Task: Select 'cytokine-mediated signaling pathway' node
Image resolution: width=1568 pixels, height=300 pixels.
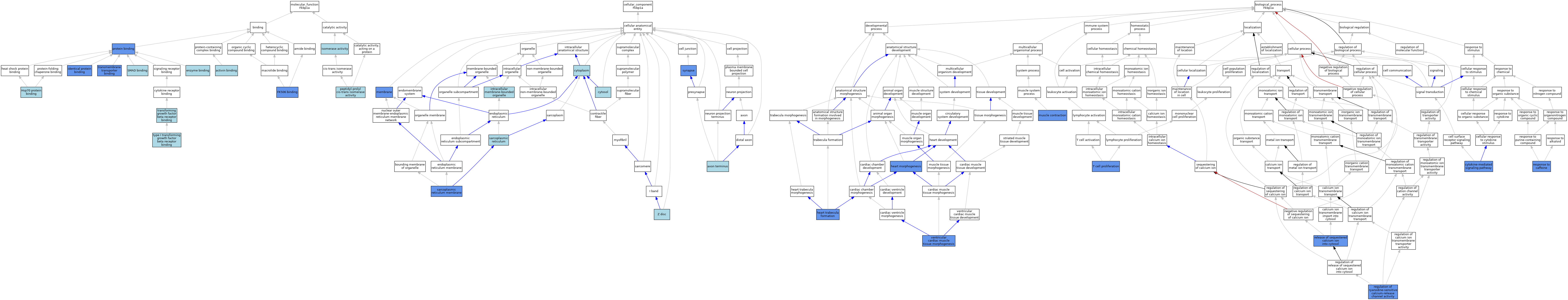Action: [x=1478, y=166]
